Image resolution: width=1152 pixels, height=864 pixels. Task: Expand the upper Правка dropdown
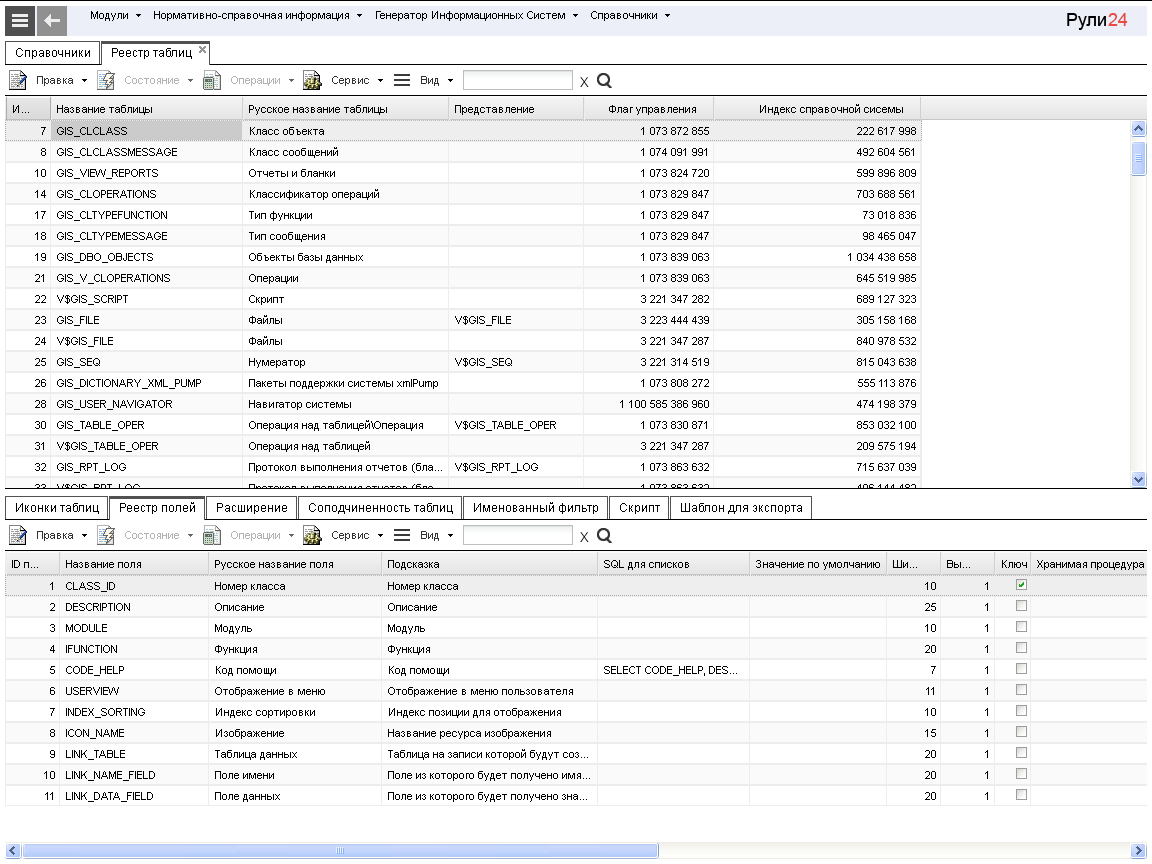[84, 81]
